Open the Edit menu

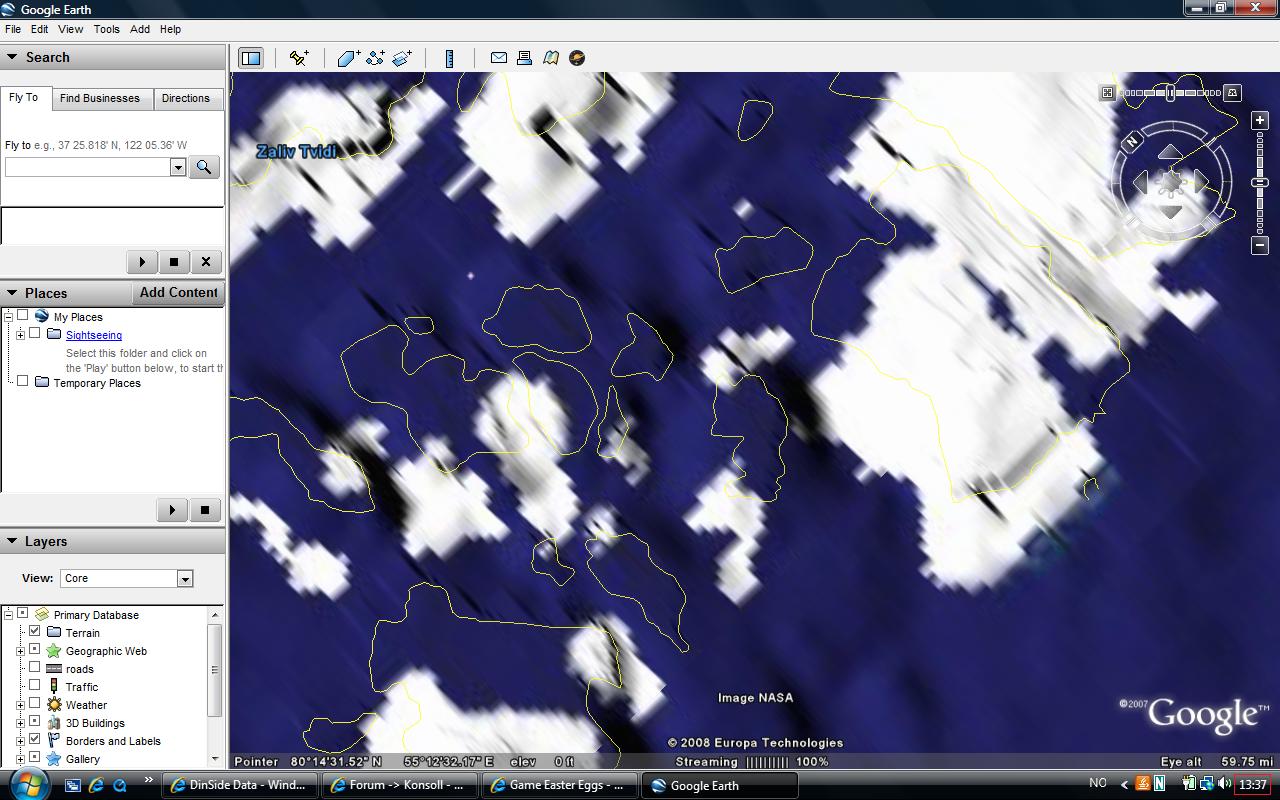click(39, 29)
